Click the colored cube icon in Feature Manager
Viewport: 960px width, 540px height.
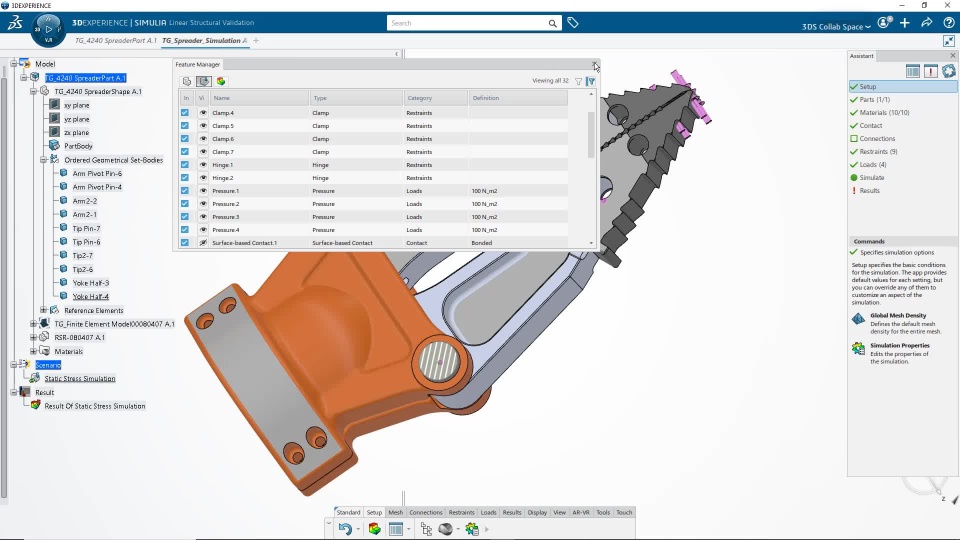(221, 81)
